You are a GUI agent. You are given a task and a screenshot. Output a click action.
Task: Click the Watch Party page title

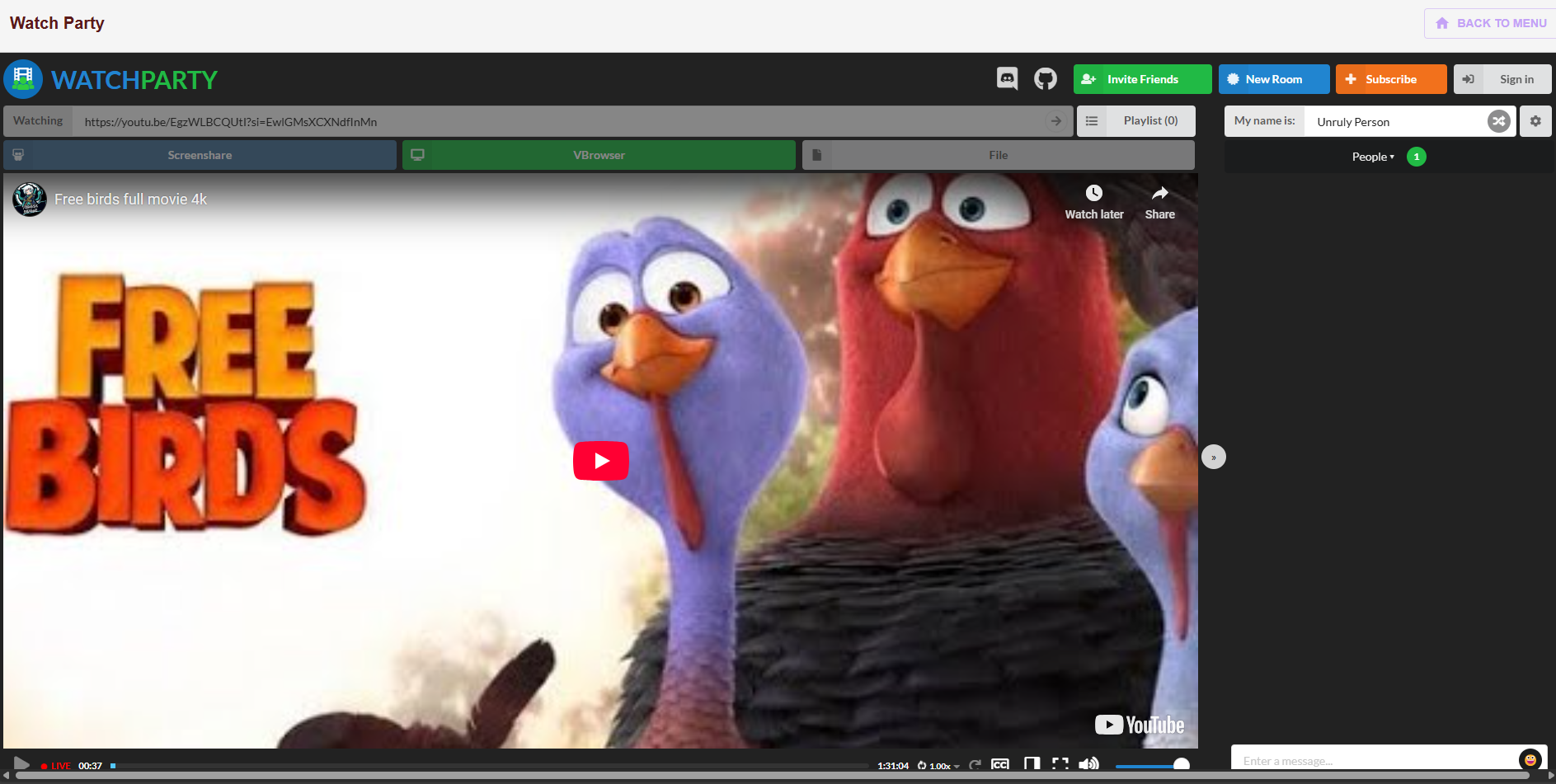pyautogui.click(x=57, y=23)
